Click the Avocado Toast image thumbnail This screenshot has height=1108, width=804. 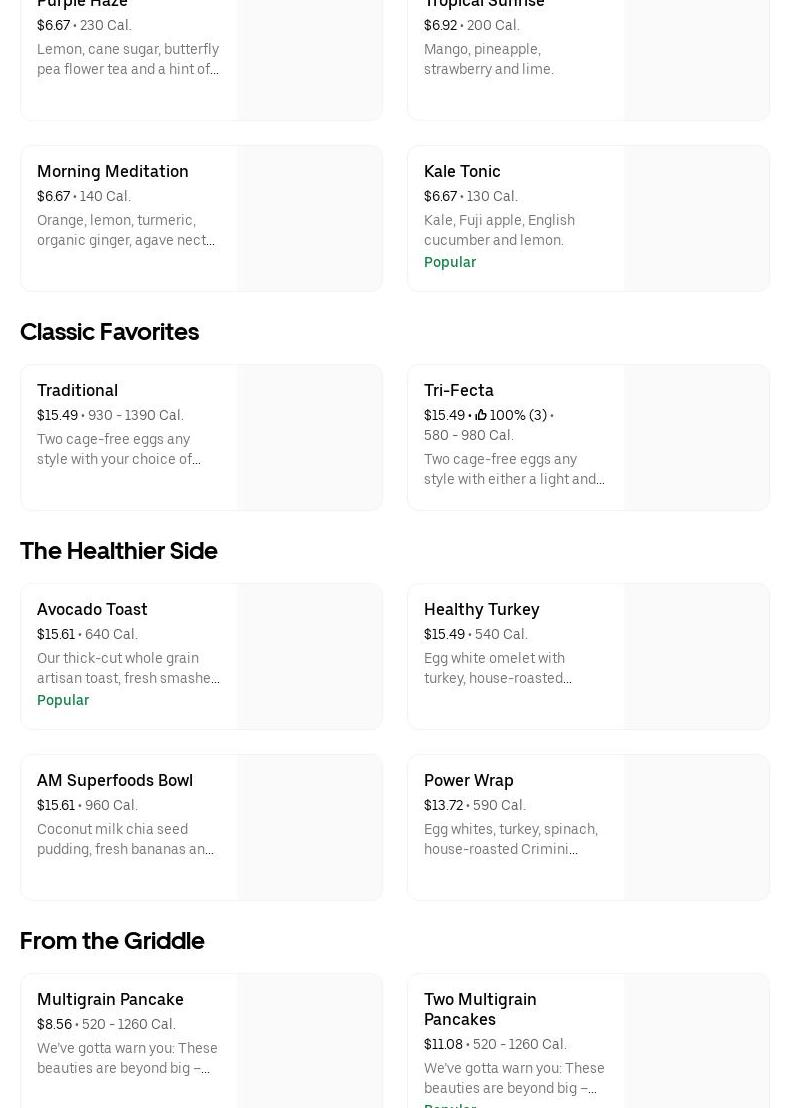(x=309, y=656)
